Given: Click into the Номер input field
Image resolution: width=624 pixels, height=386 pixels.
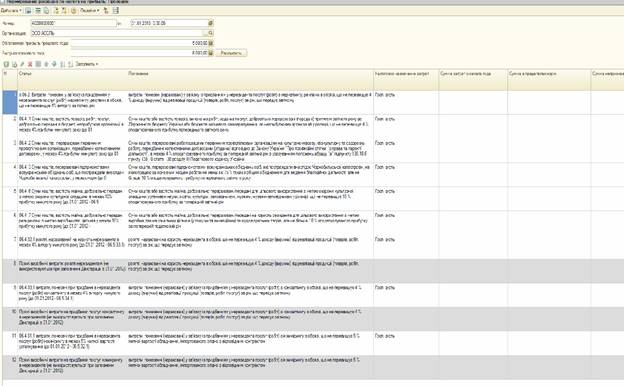Looking at the screenshot, I should [74, 23].
